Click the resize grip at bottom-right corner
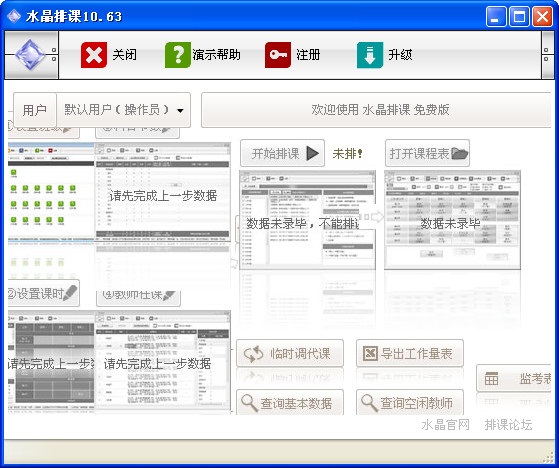This screenshot has height=468, width=559. coord(549,458)
